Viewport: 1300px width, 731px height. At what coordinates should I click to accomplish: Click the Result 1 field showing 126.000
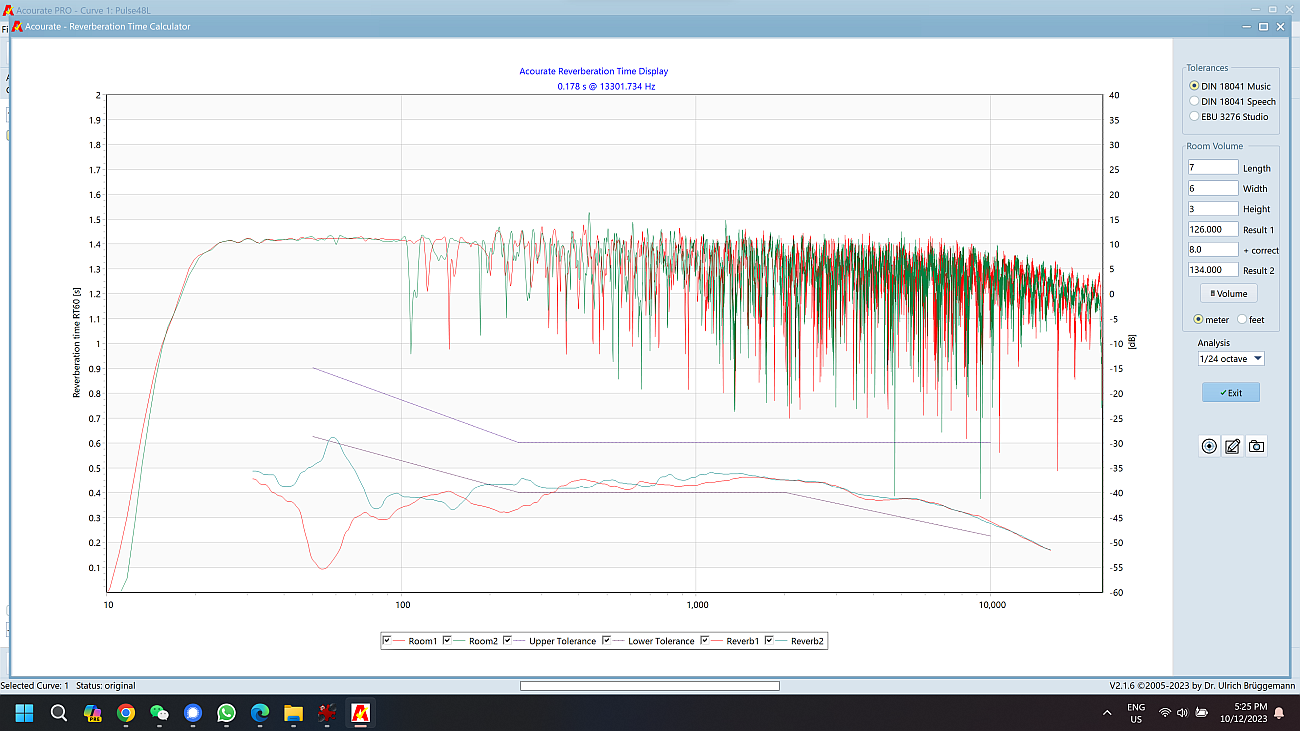(x=1213, y=229)
